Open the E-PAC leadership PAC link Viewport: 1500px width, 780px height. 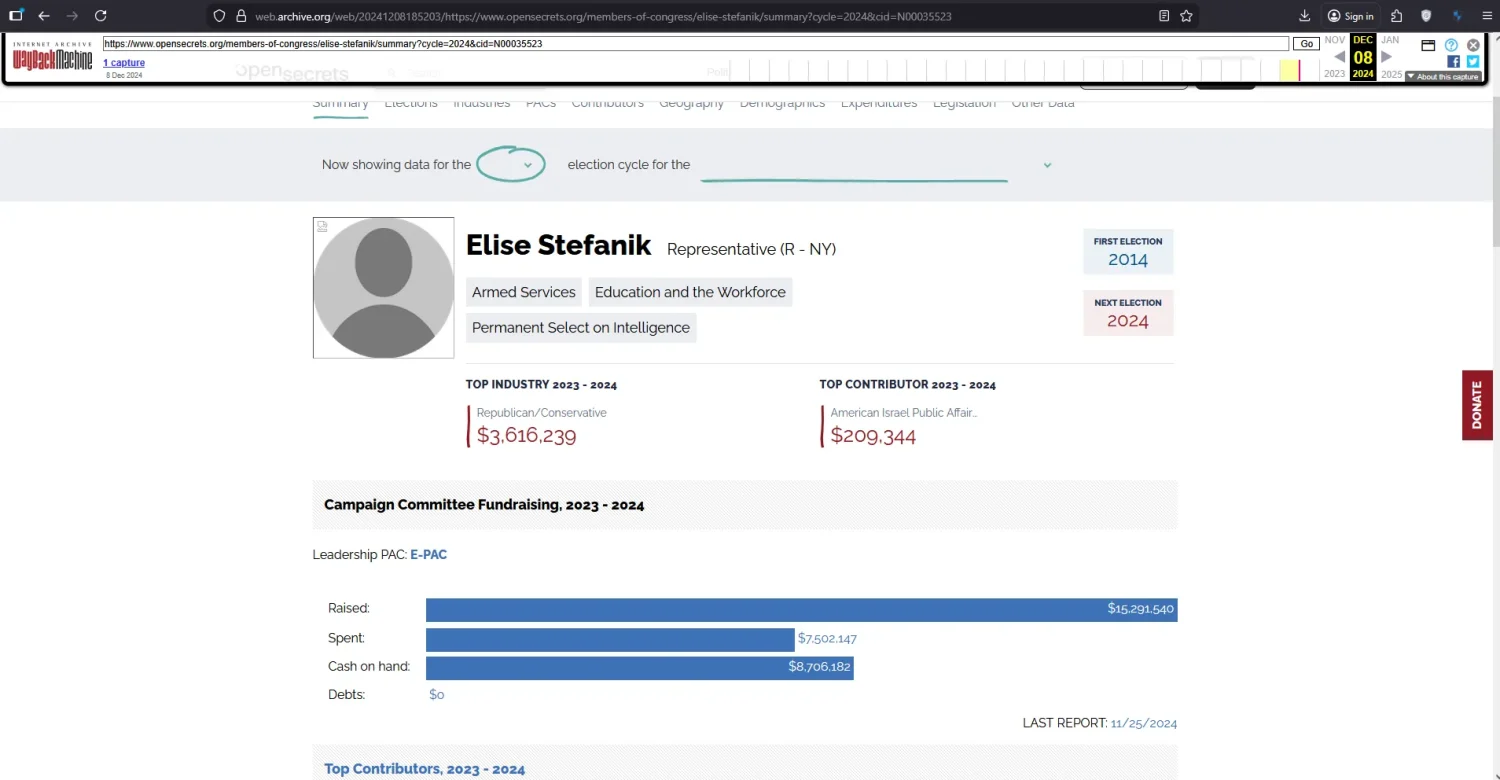coord(428,554)
